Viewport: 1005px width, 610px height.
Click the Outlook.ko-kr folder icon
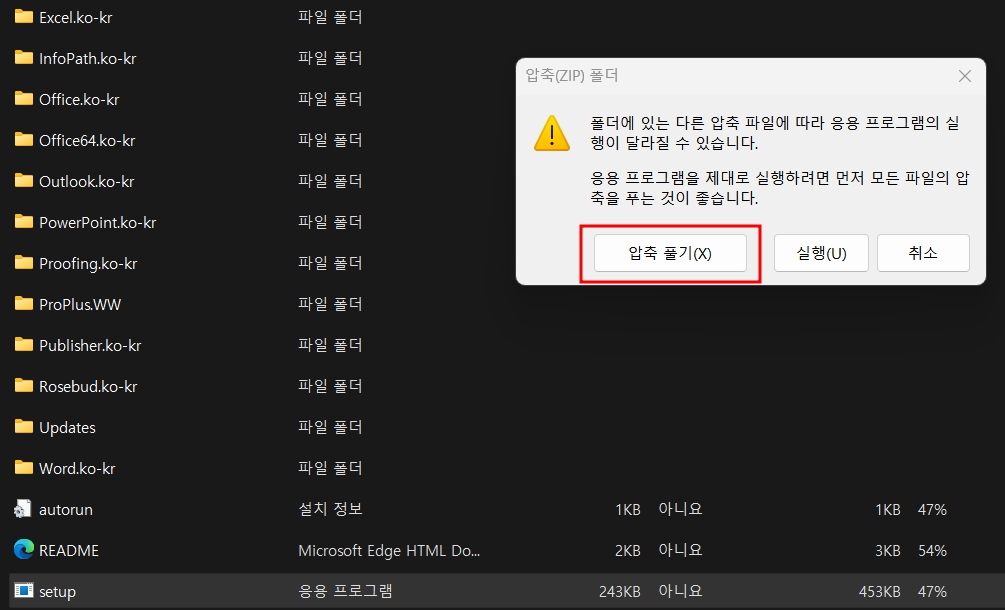pos(24,181)
